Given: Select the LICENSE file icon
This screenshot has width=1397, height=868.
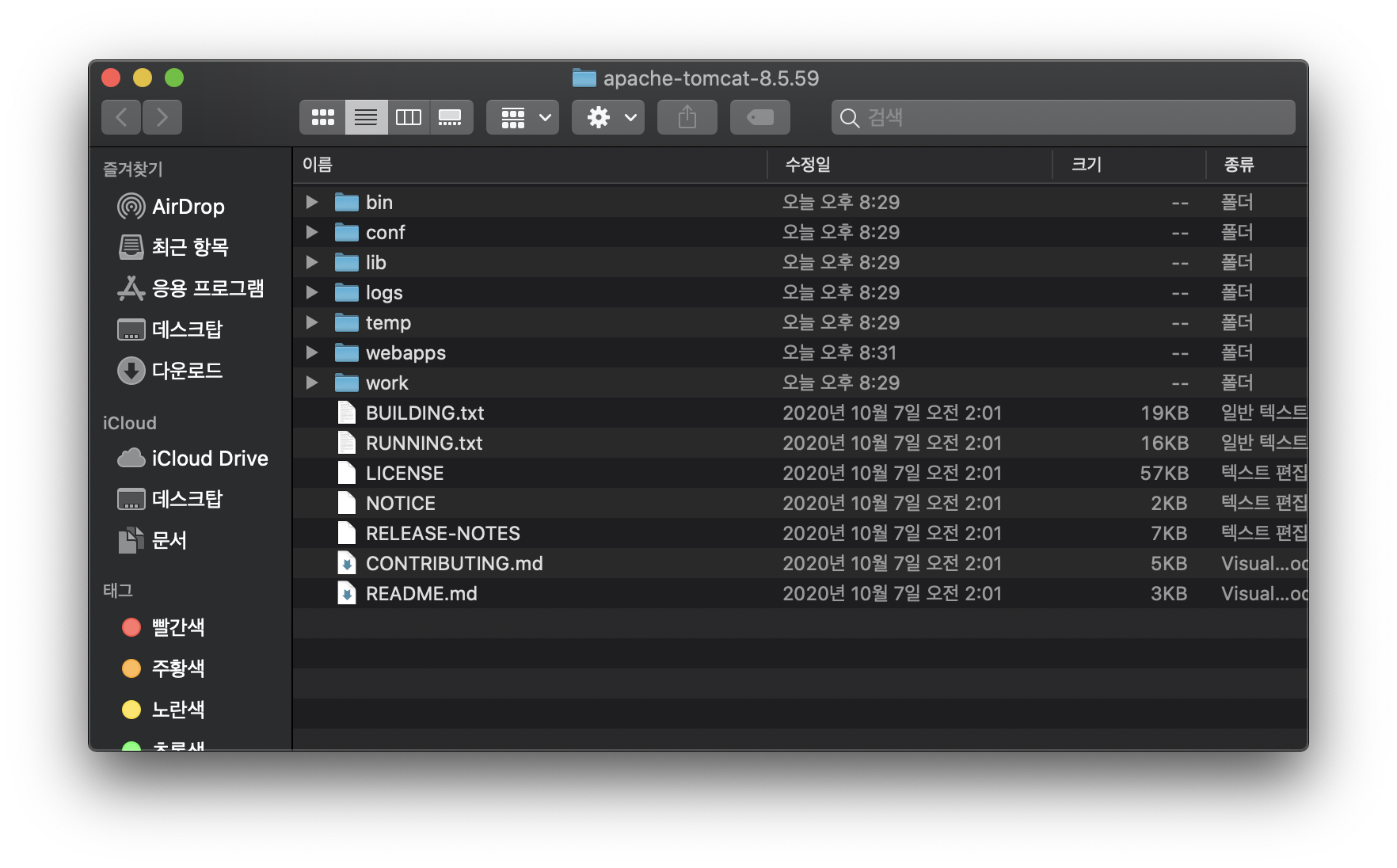Looking at the screenshot, I should pyautogui.click(x=347, y=473).
